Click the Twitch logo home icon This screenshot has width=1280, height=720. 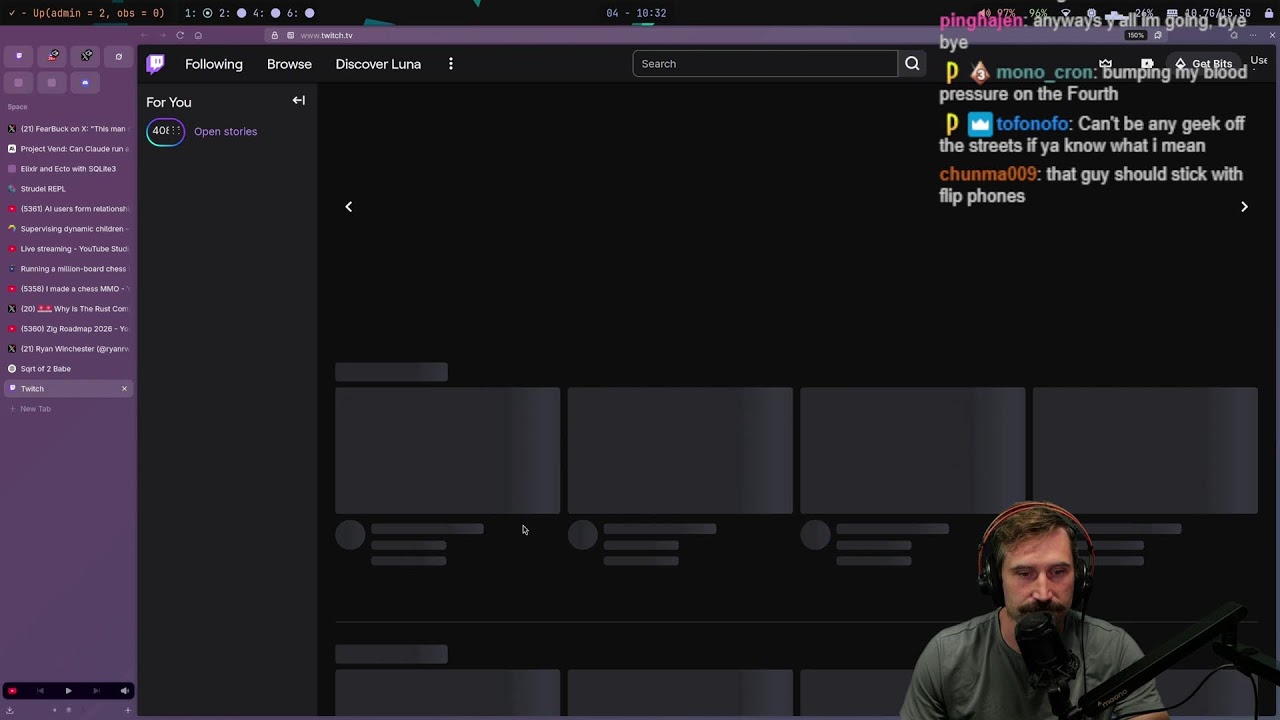(x=156, y=64)
